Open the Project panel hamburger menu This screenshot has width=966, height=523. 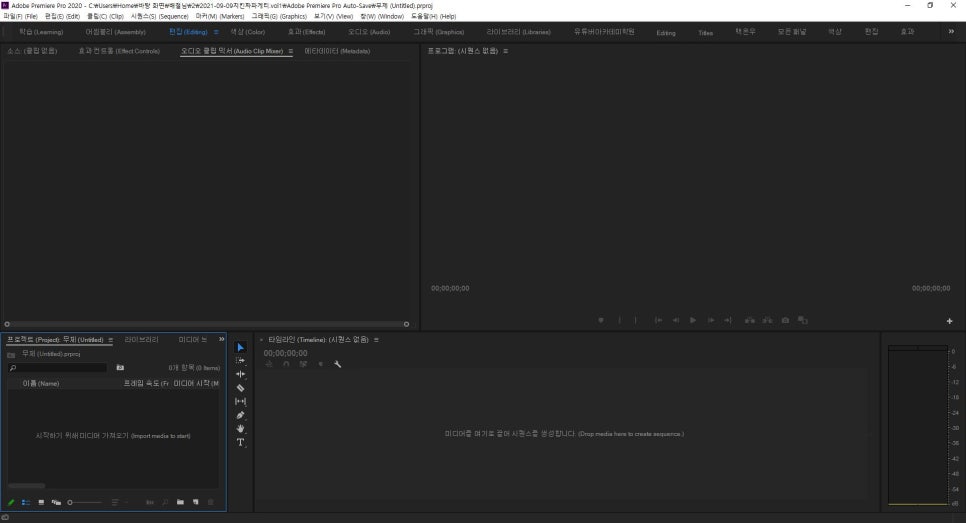(110, 340)
